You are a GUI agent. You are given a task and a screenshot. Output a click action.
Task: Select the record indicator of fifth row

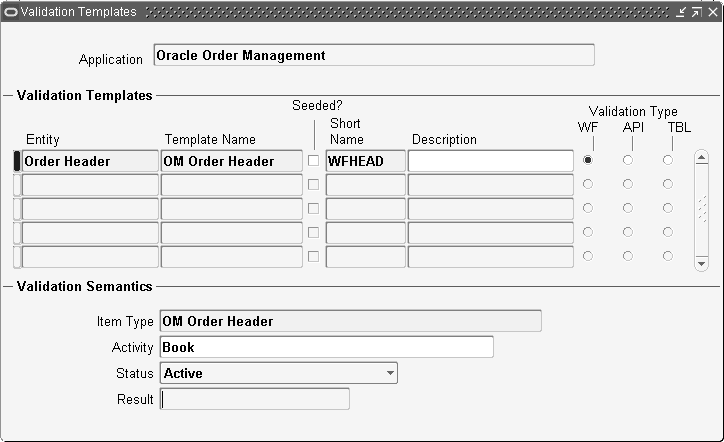[x=17, y=257]
